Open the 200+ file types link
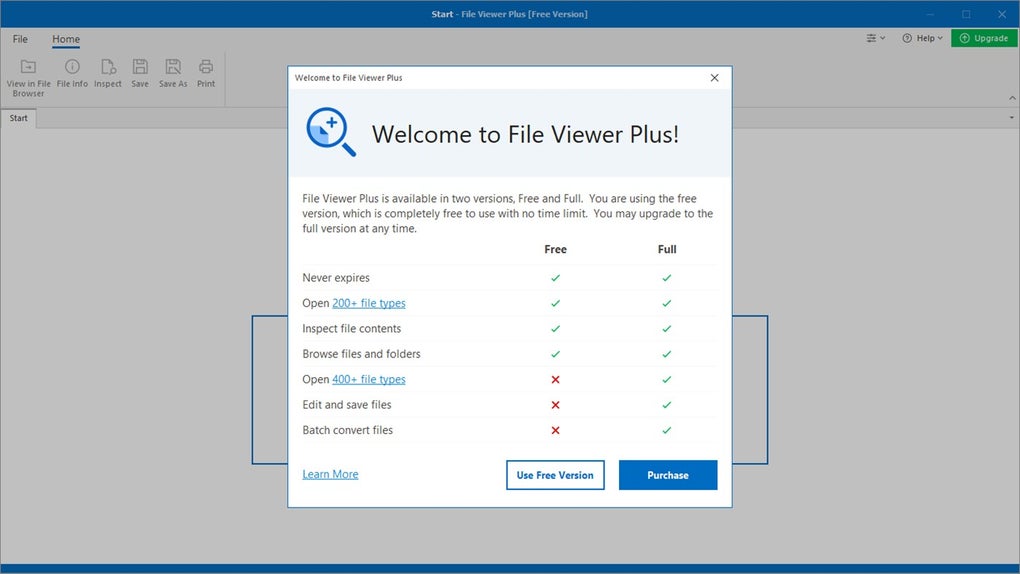The height and width of the screenshot is (574, 1020). pos(369,303)
